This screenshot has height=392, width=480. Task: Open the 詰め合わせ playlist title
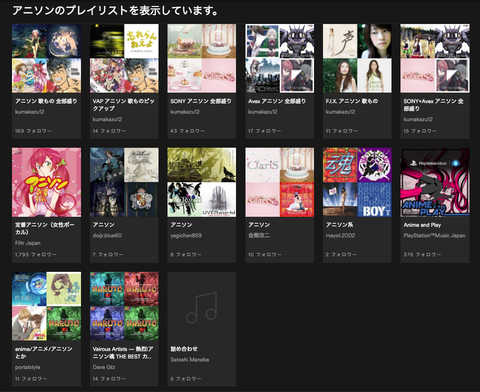[184, 349]
